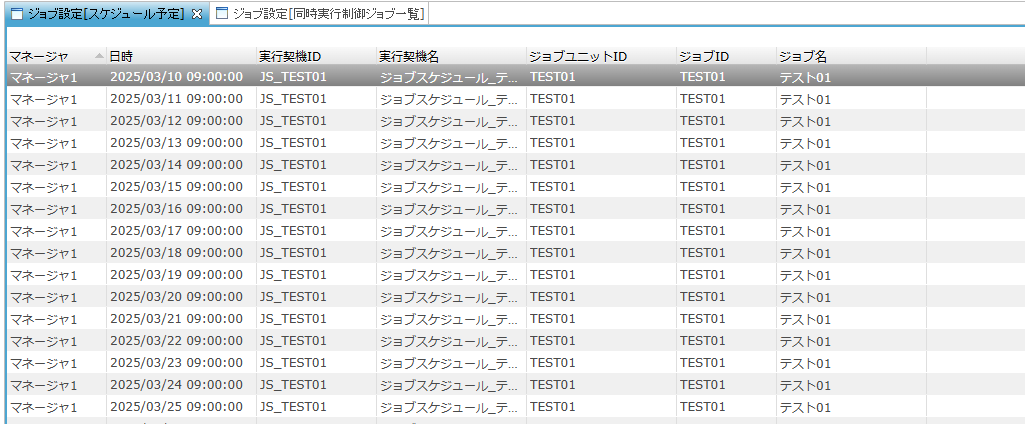Sort by 実行契機ID column header
The image size is (1025, 424).
[x=290, y=56]
